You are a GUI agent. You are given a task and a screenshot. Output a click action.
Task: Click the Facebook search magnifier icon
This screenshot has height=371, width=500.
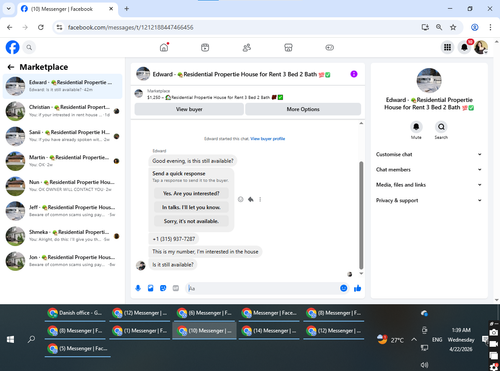coord(29,48)
